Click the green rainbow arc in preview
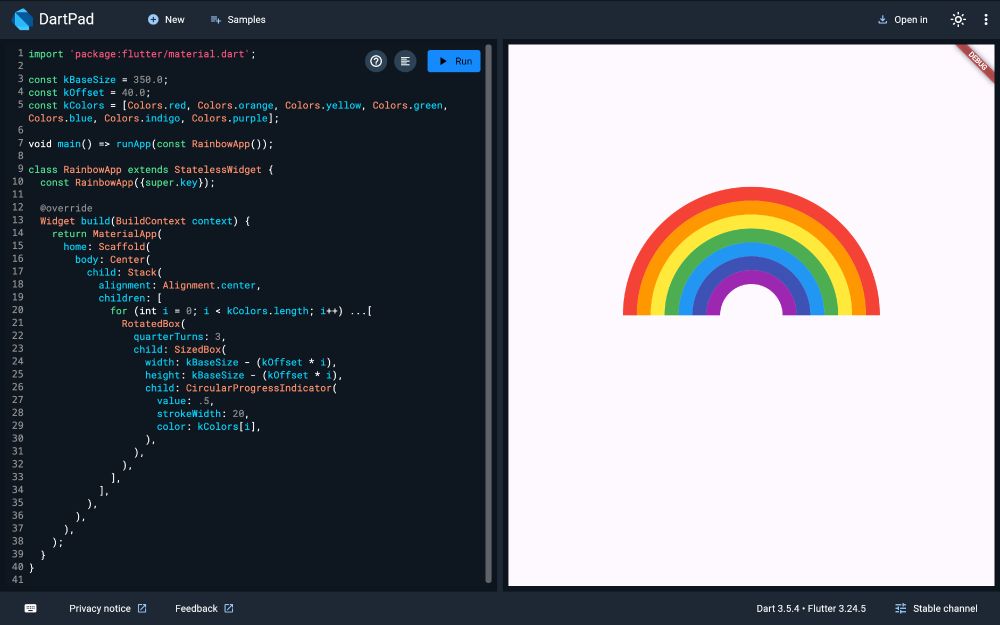 pyautogui.click(x=751, y=235)
